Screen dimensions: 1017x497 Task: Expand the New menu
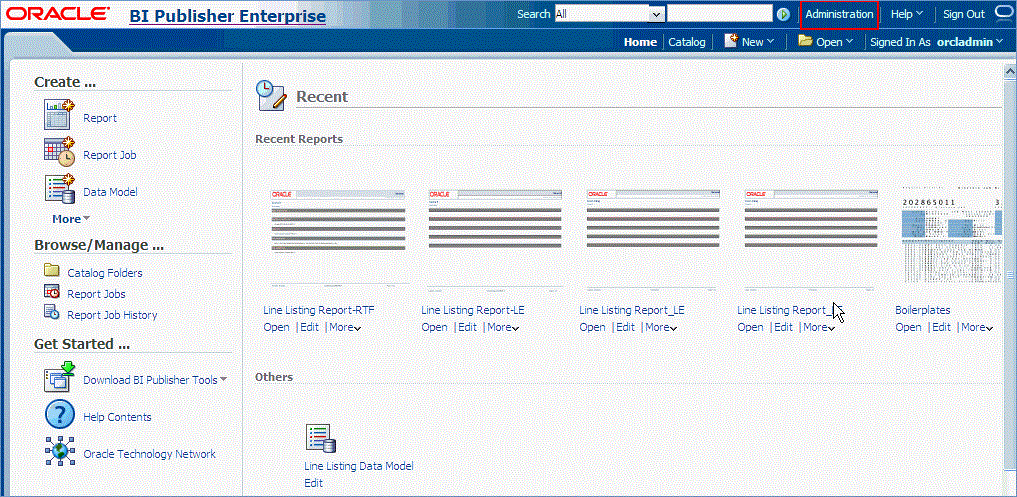758,42
